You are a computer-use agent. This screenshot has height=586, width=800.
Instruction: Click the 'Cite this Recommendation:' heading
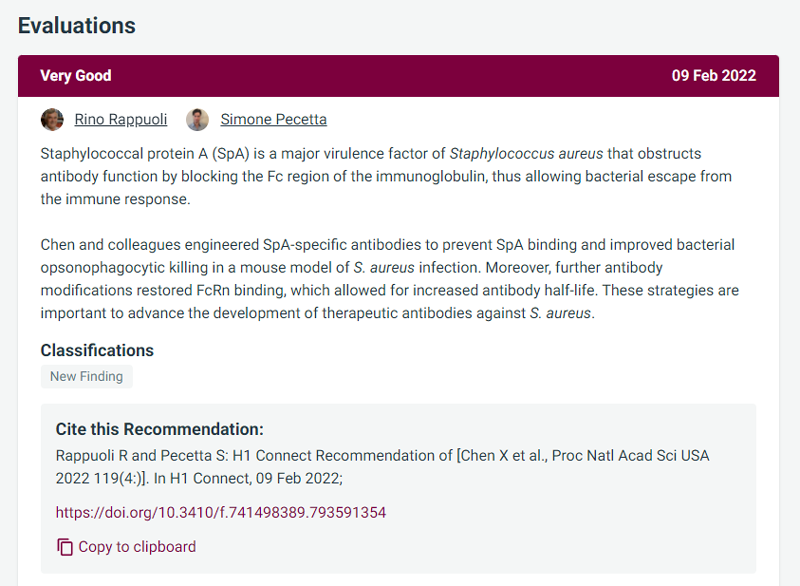click(160, 429)
